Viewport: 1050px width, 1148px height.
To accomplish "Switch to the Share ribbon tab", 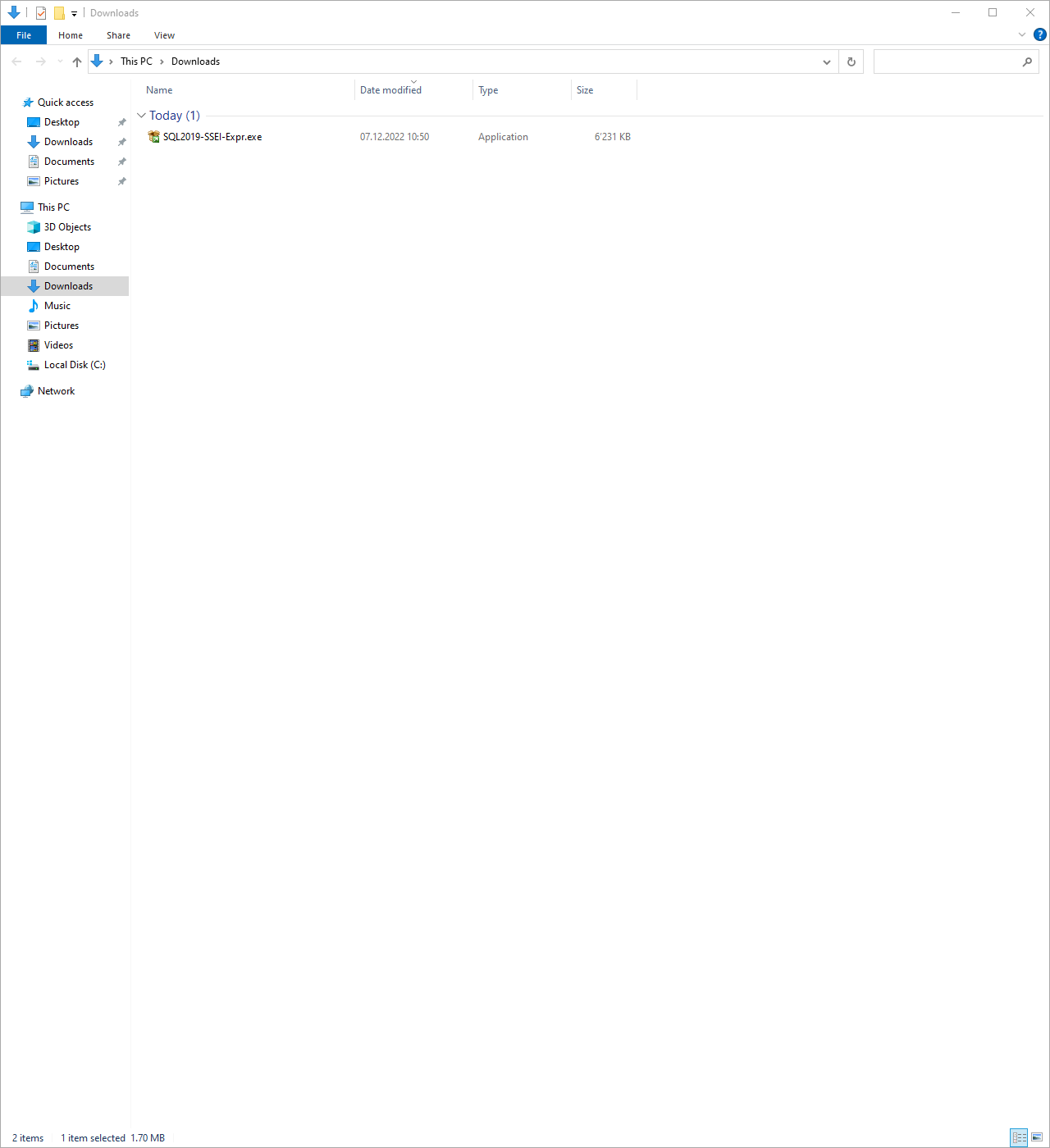I will point(118,35).
